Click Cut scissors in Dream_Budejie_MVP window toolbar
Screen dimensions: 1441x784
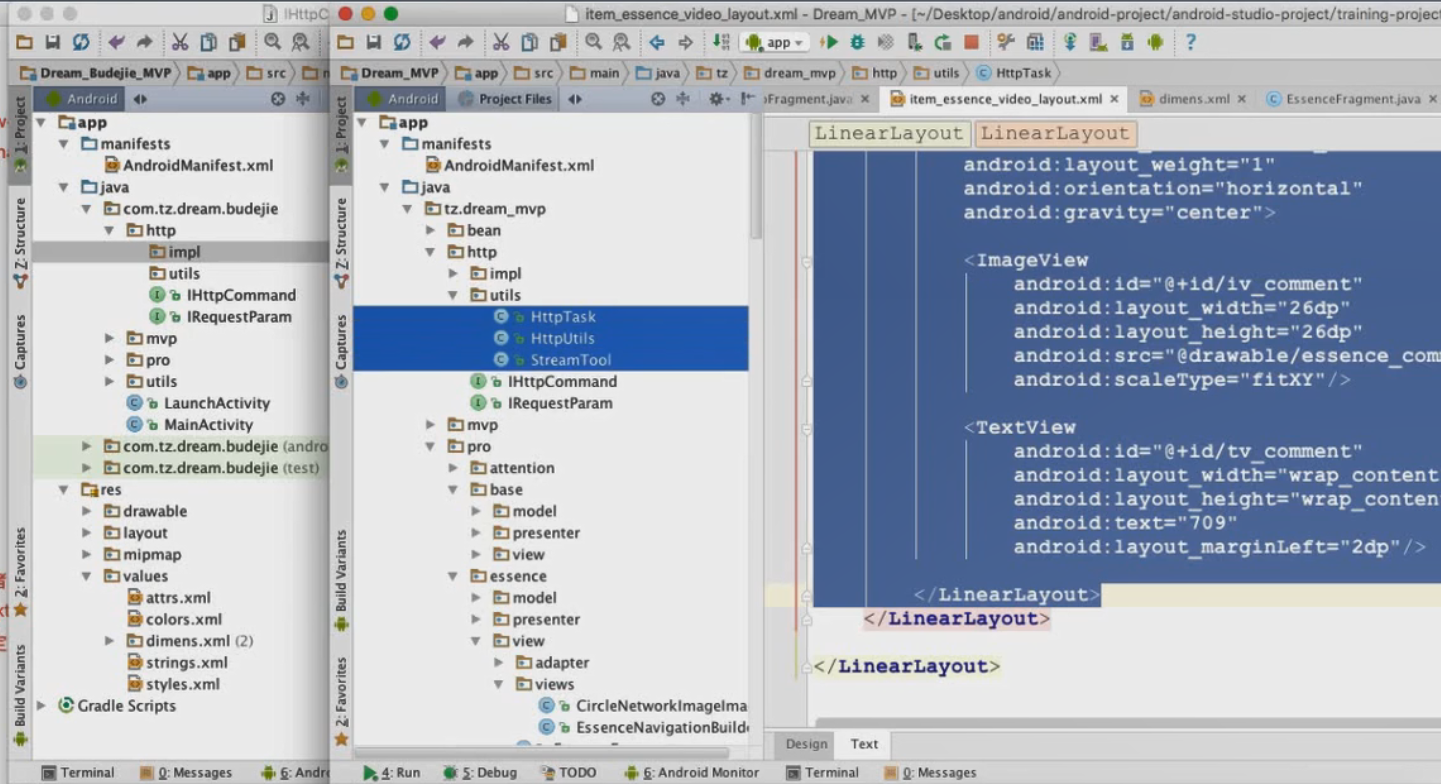tap(180, 42)
